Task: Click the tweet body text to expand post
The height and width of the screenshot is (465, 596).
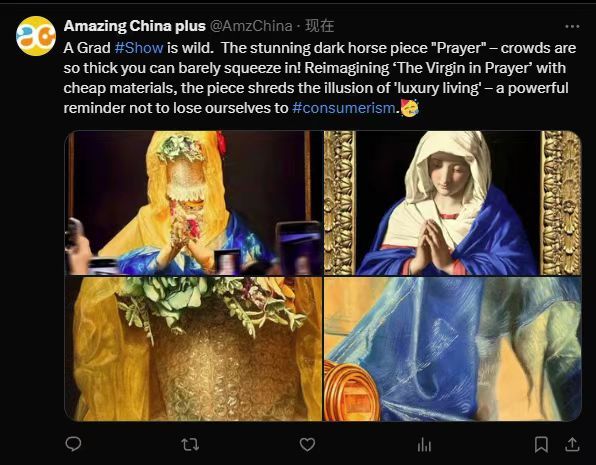Action: (x=320, y=78)
